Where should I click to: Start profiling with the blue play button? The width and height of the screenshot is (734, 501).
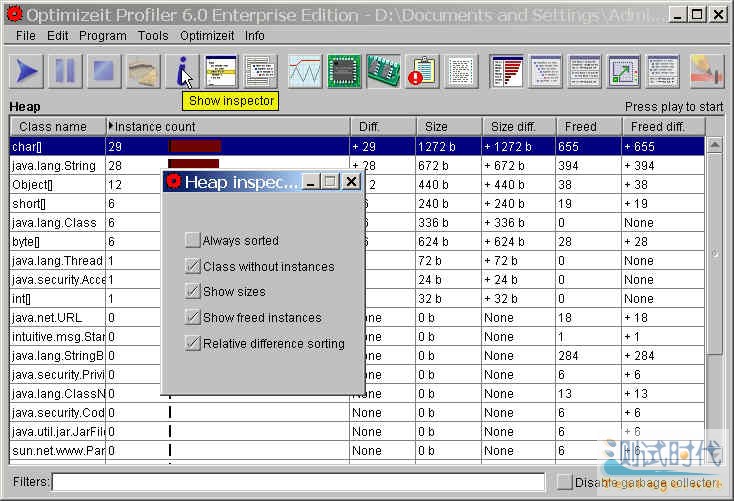26,72
